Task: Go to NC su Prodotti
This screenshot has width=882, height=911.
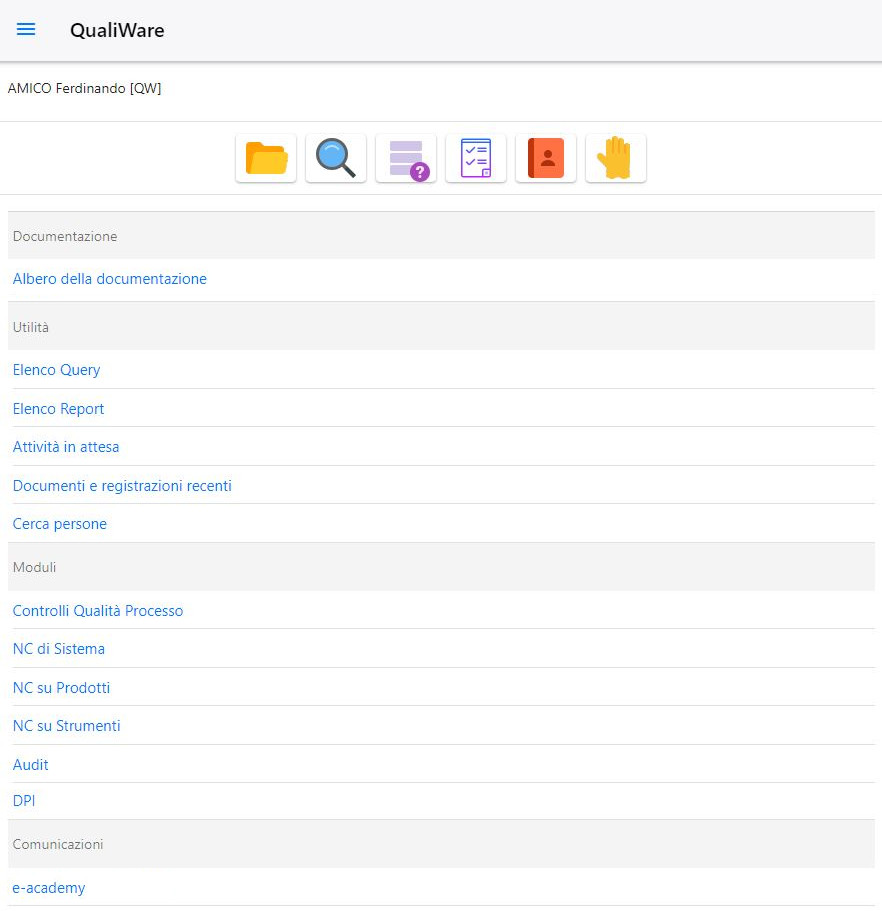Action: [62, 688]
